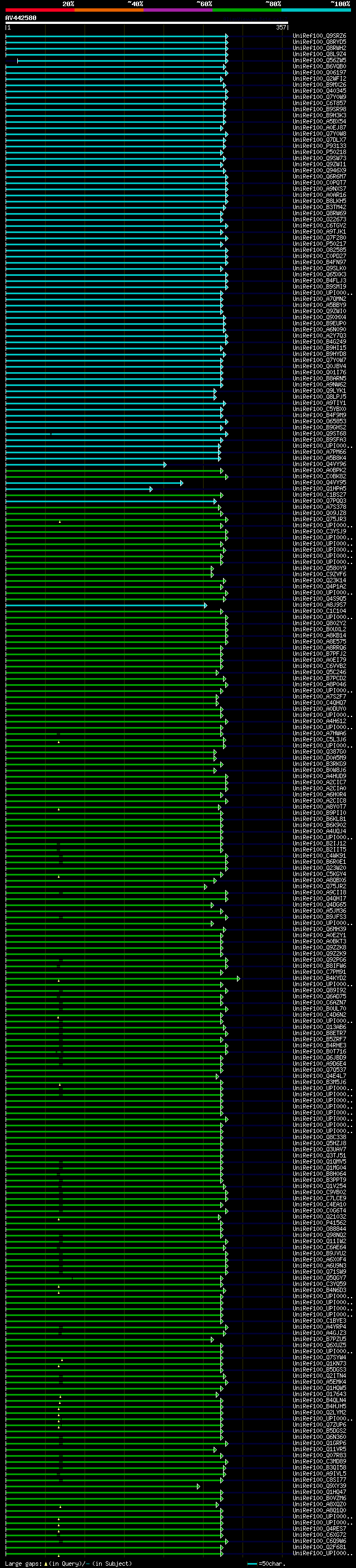Select the UniRef100_Q7Y0W9 entry
The width and height of the screenshot is (356, 1568).
[x=319, y=97]
